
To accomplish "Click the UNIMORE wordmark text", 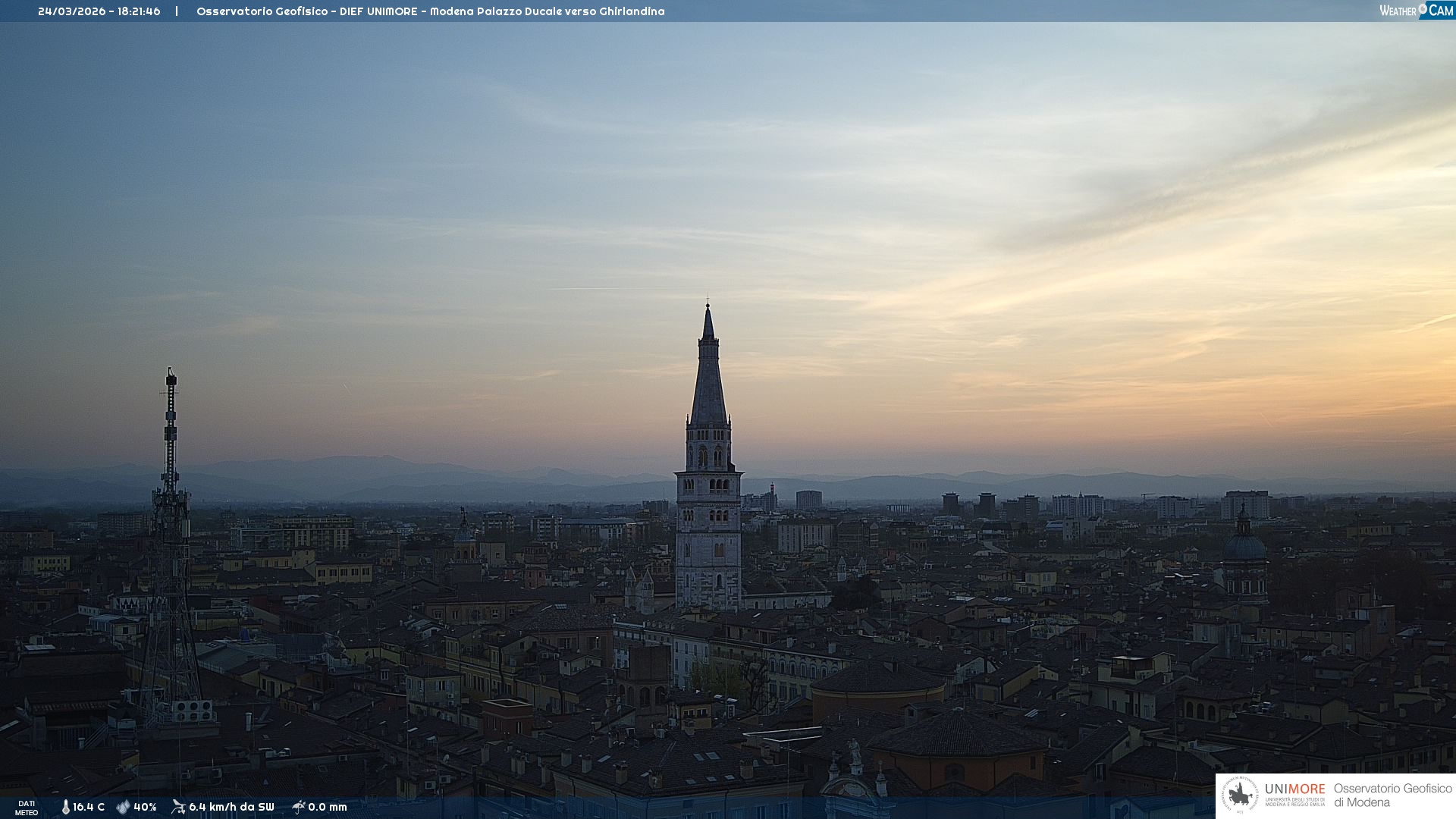I will click(1294, 789).
